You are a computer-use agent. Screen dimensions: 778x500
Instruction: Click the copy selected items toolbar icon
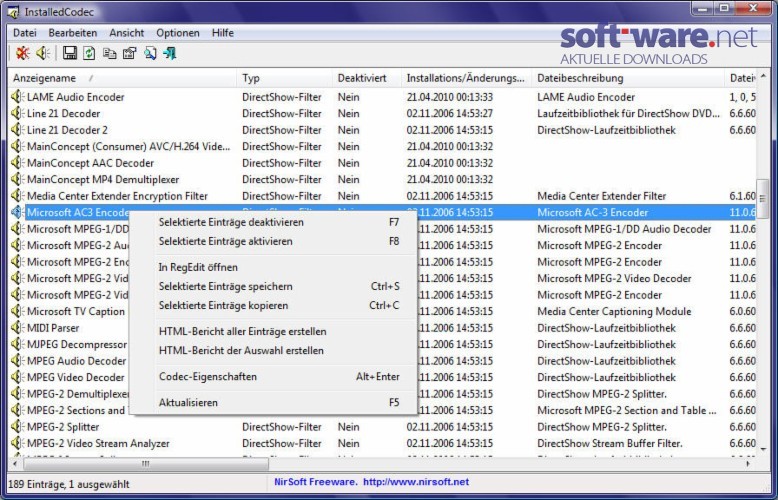click(x=110, y=53)
